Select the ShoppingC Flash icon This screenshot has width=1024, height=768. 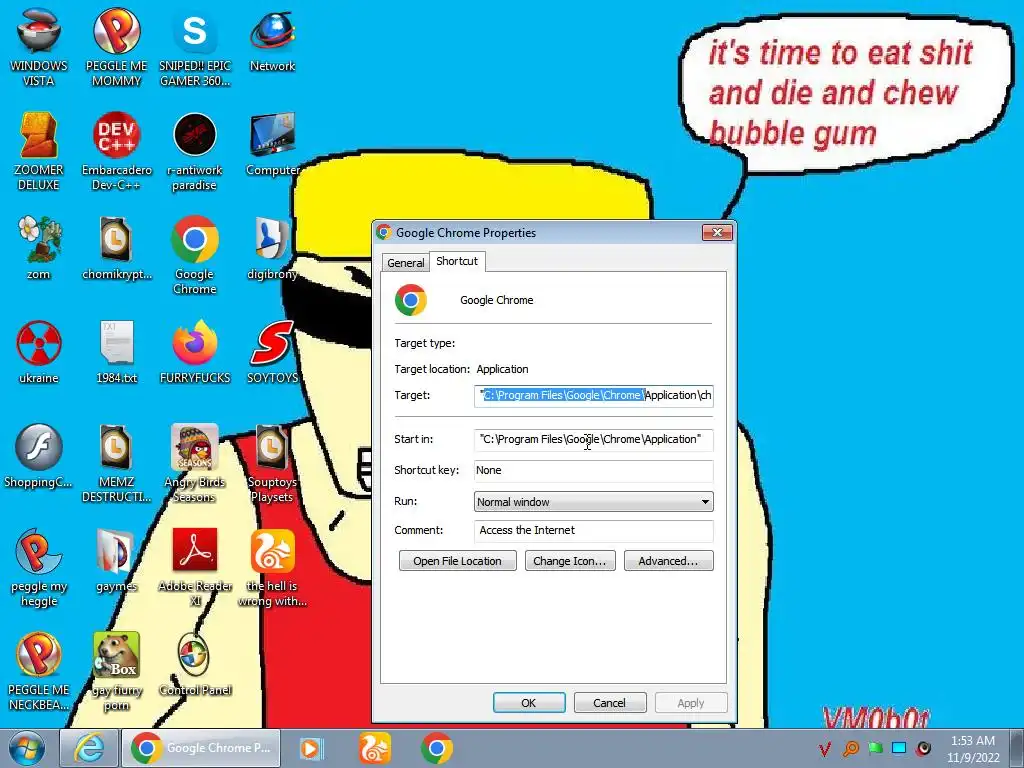[39, 456]
